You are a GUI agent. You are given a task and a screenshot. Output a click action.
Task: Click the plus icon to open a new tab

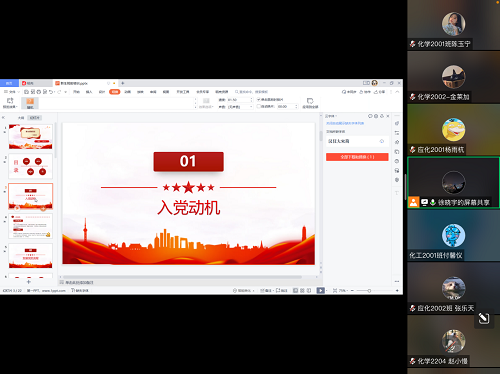click(x=123, y=83)
